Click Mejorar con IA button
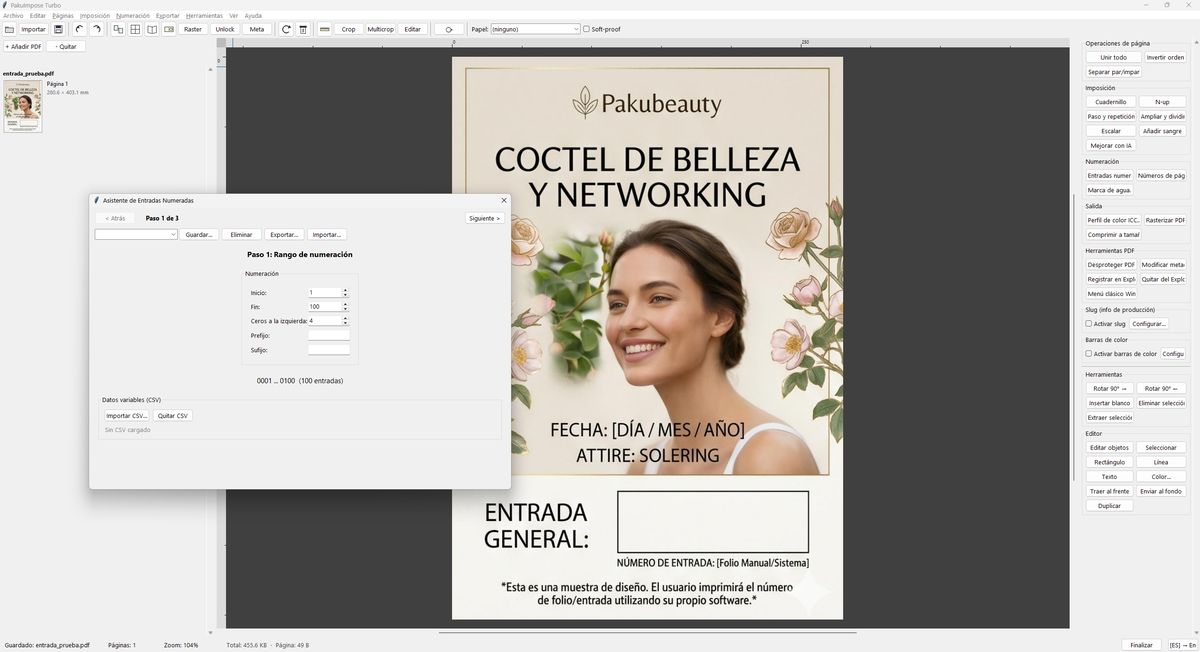This screenshot has height=652, width=1200. coord(1111,145)
